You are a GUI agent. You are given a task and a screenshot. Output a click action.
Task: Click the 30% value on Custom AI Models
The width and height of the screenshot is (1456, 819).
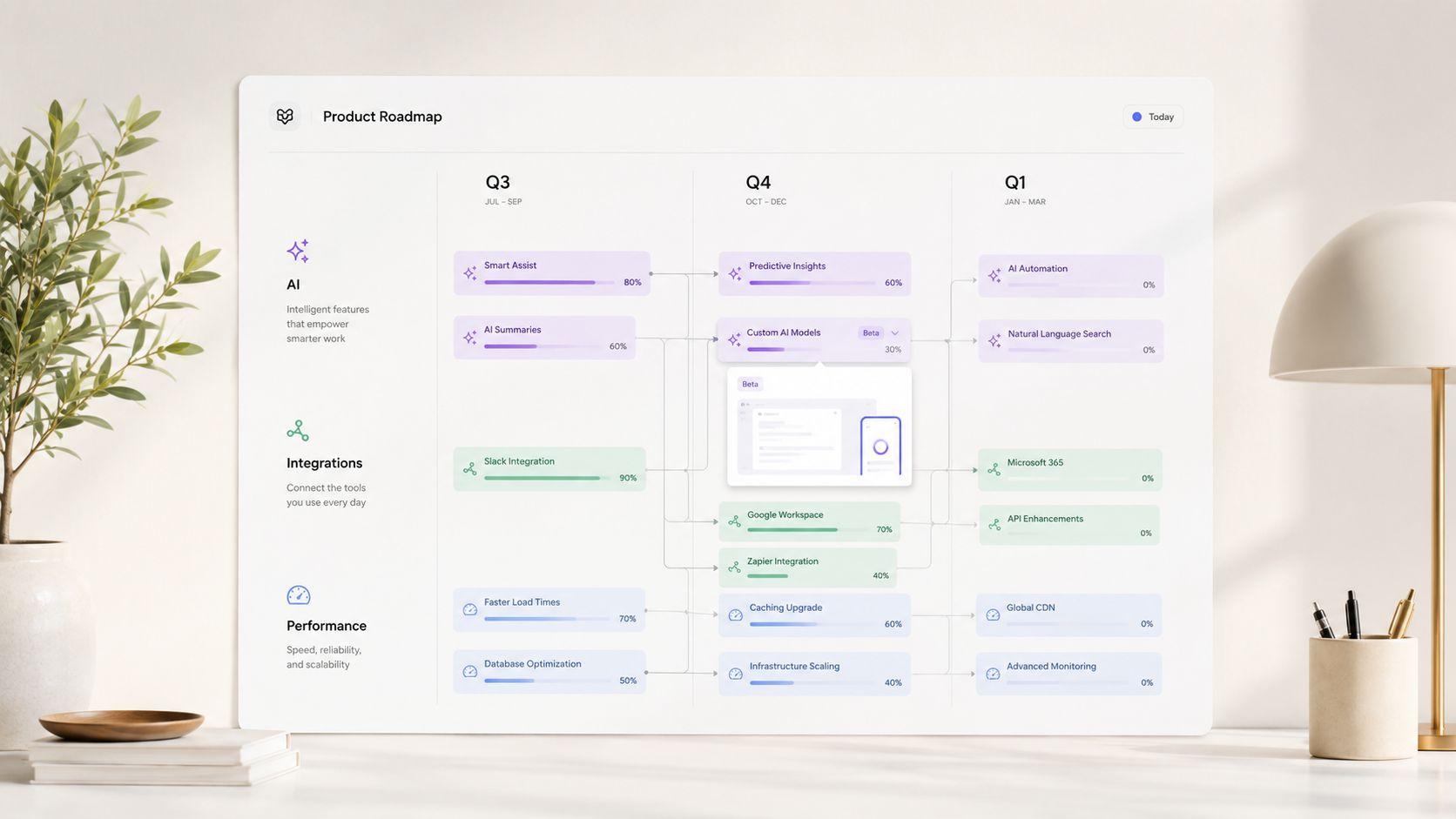point(893,350)
